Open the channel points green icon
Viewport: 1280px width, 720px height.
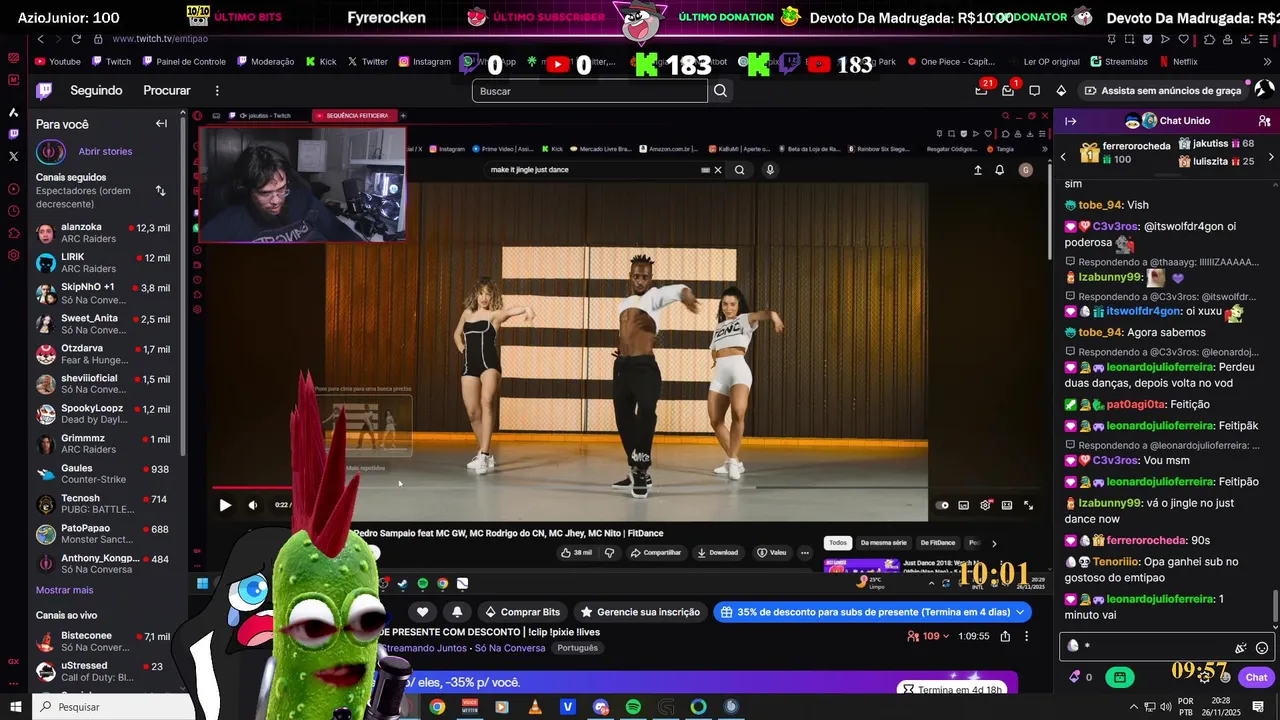(1119, 677)
